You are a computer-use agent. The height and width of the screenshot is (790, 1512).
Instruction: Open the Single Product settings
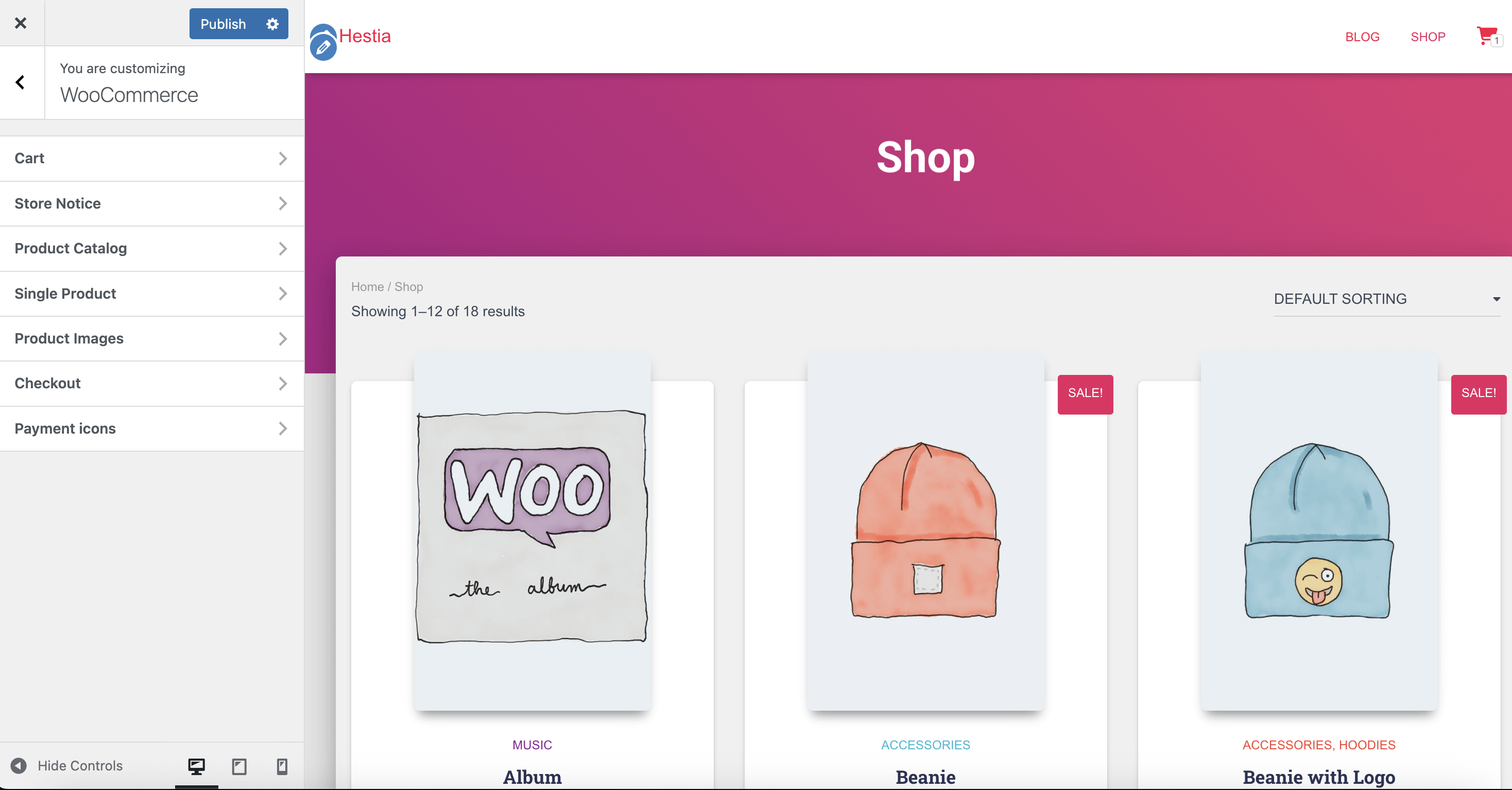[152, 294]
